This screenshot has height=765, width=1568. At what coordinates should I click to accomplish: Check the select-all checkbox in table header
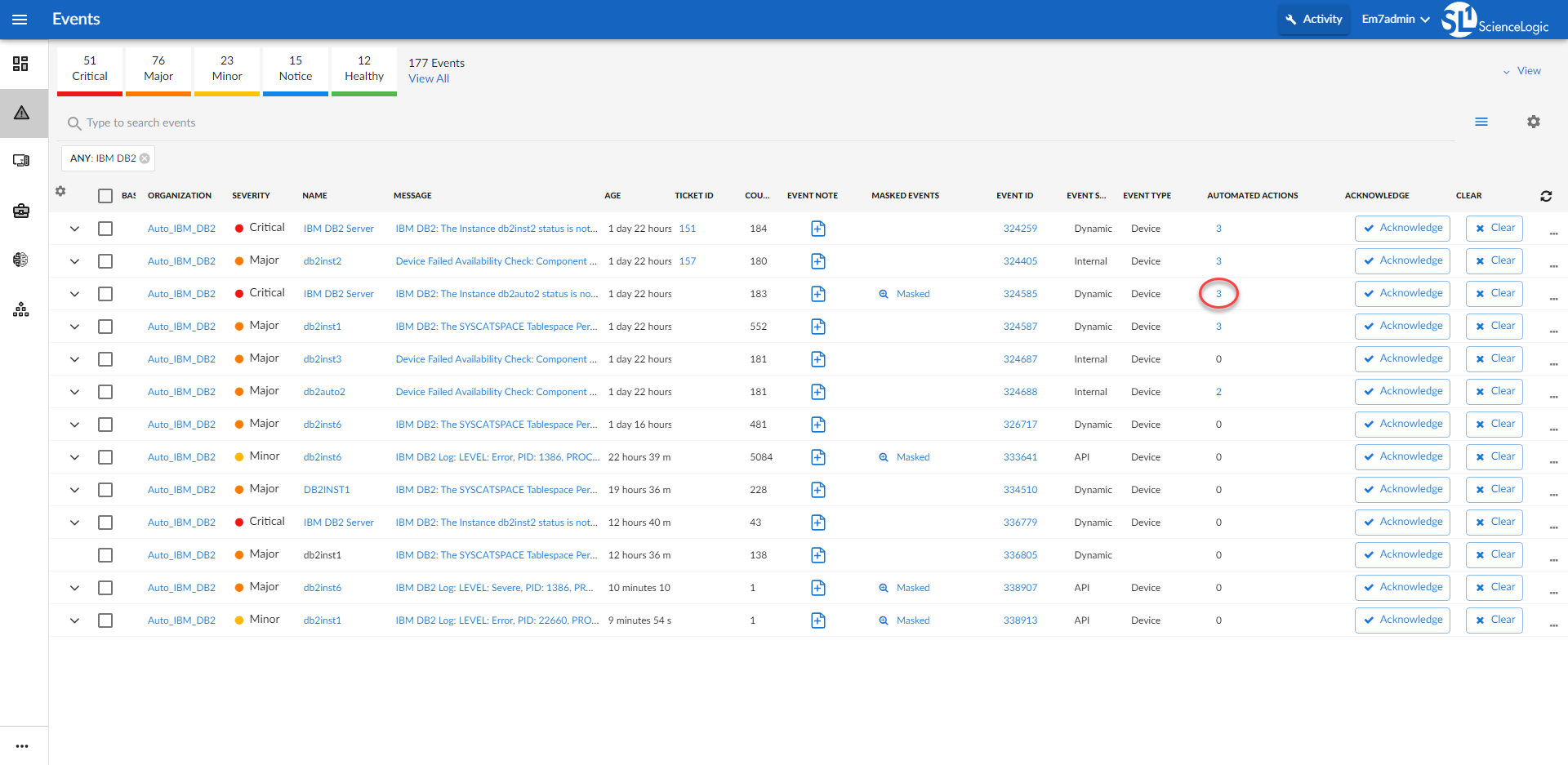tap(105, 196)
